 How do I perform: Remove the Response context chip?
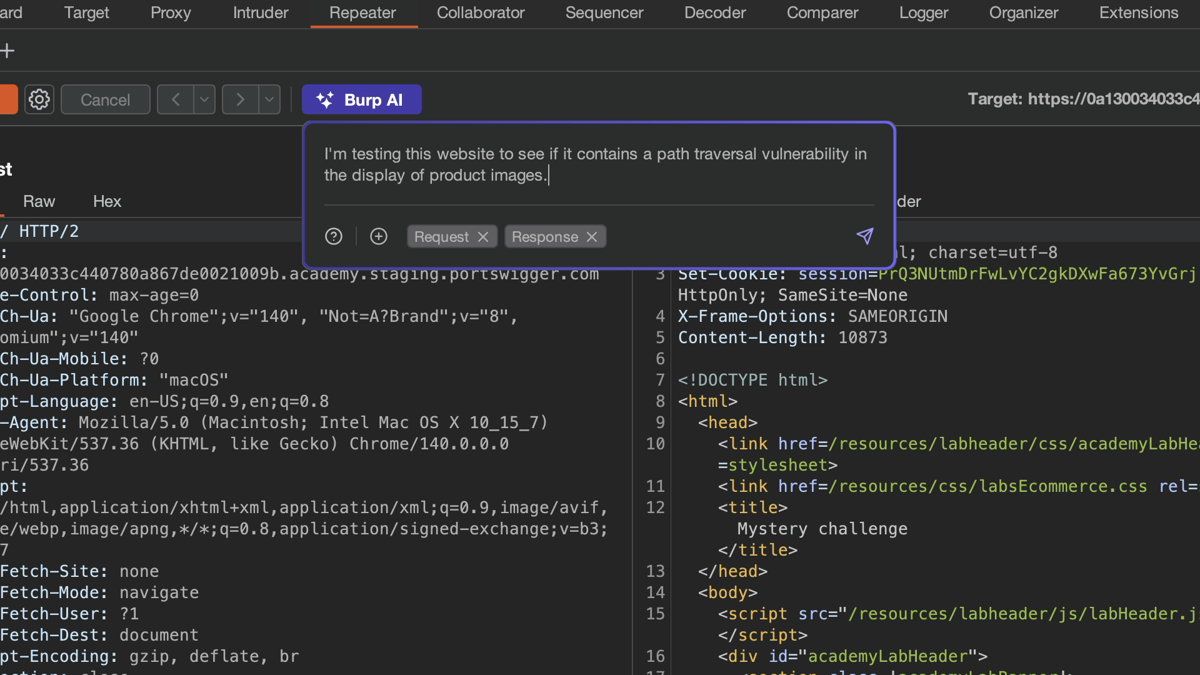pos(592,237)
